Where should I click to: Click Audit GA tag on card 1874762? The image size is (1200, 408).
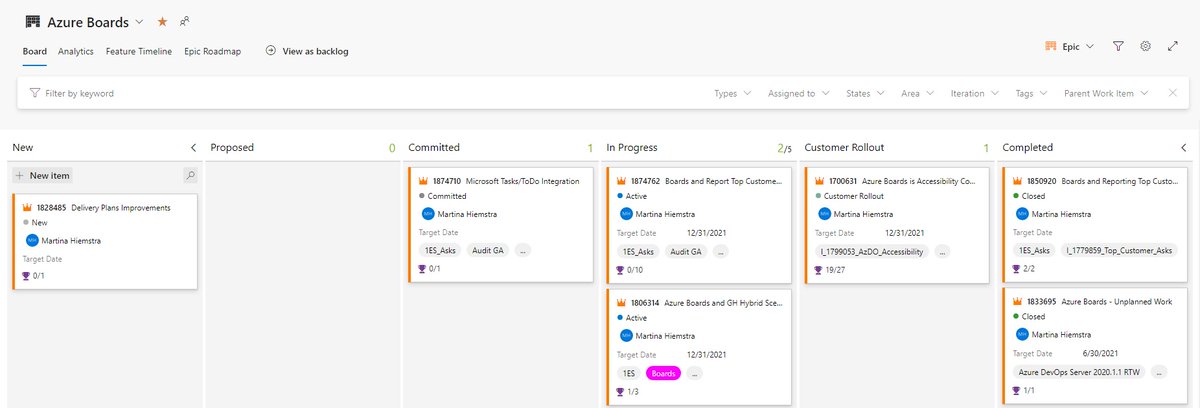(x=686, y=252)
